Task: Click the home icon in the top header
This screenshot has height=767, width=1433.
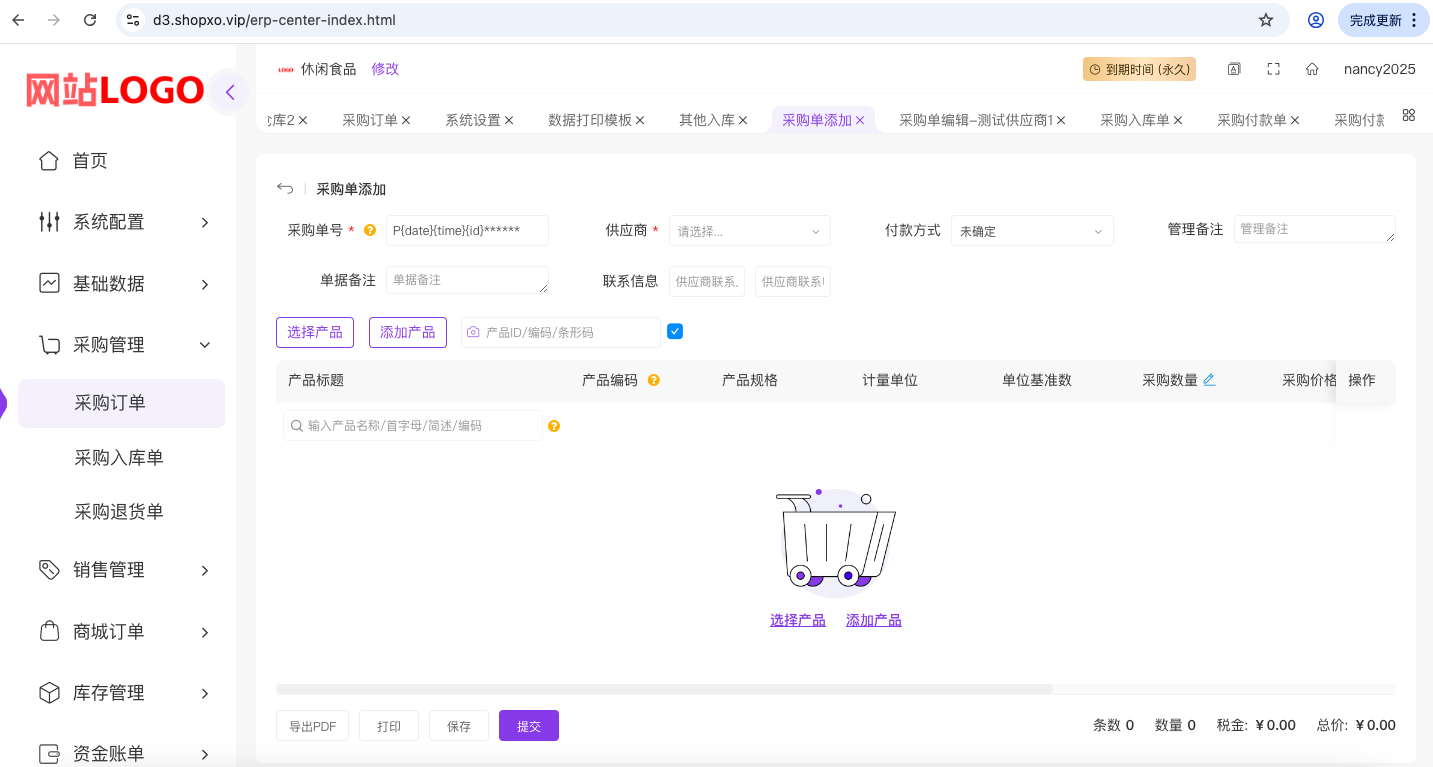Action: 1312,69
